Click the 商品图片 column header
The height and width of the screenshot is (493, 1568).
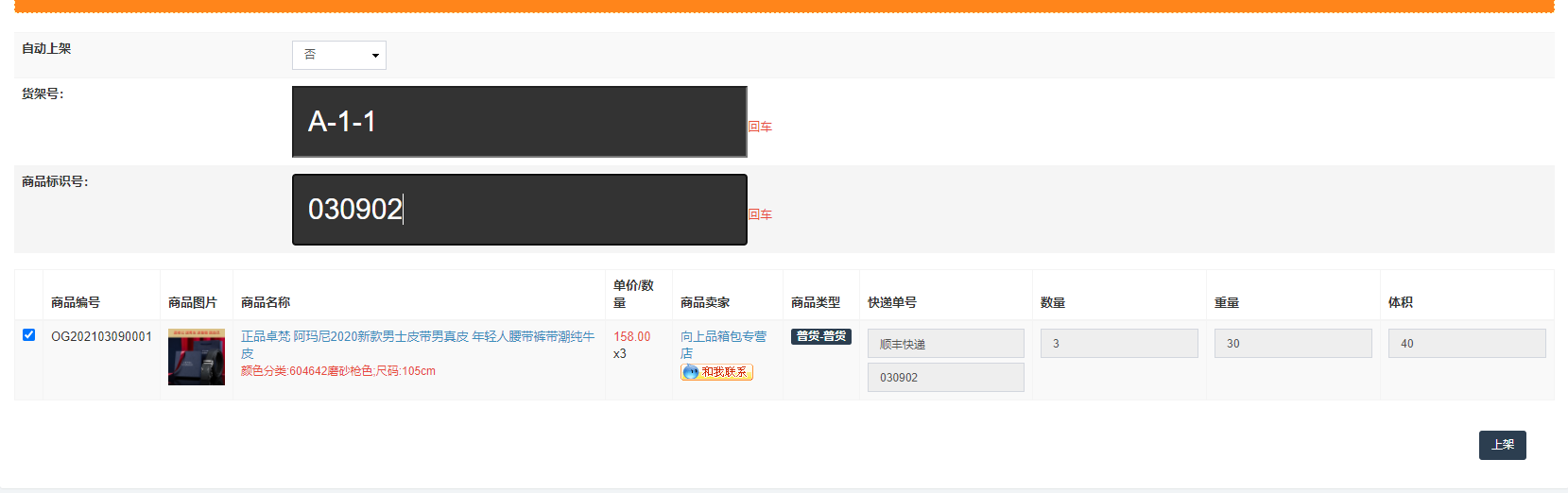click(x=193, y=302)
